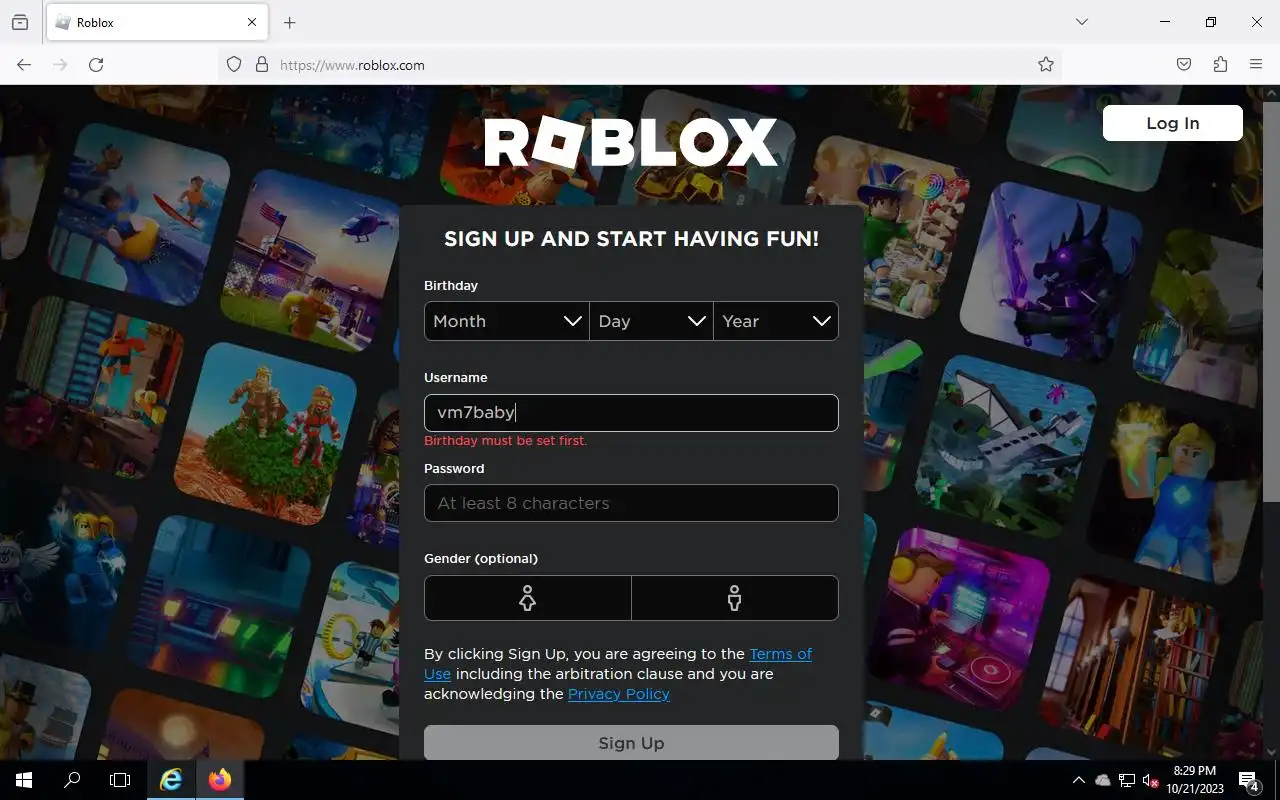Go forward one page
Image resolution: width=1280 pixels, height=800 pixels.
pos(60,64)
